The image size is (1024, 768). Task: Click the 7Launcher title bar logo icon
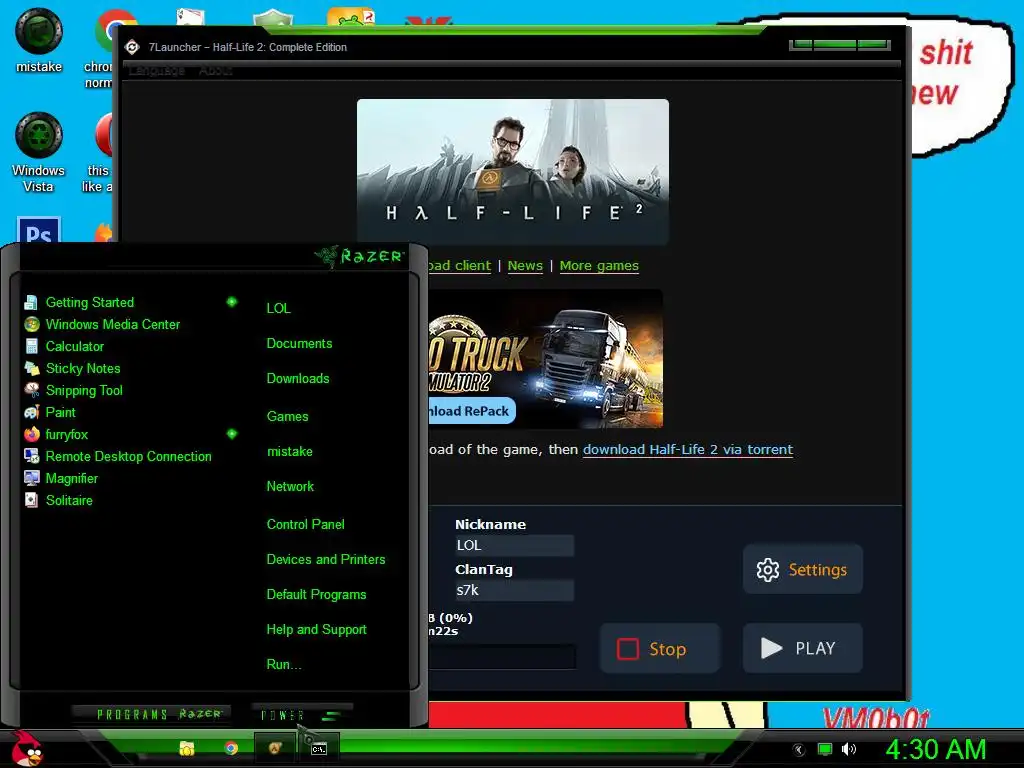133,47
